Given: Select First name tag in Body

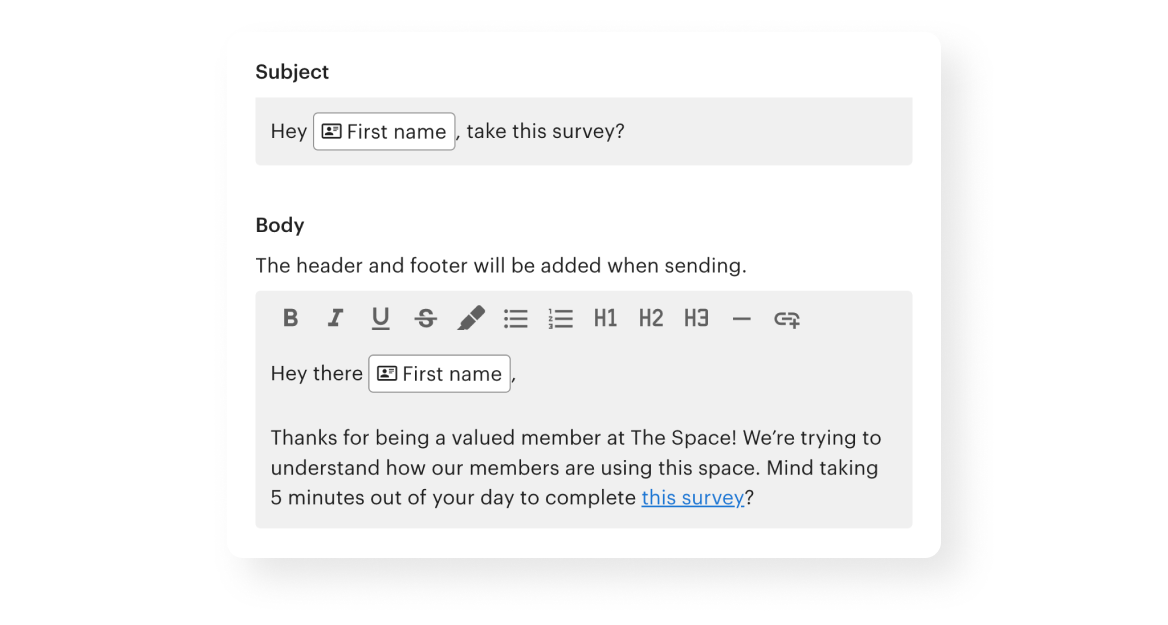Looking at the screenshot, I should pyautogui.click(x=451, y=373).
